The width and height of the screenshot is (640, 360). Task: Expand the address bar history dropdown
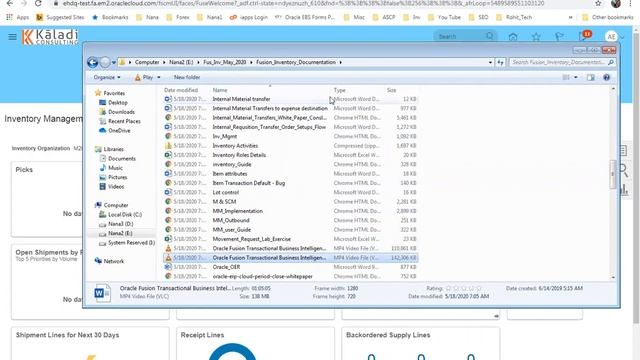pyautogui.click(x=490, y=62)
